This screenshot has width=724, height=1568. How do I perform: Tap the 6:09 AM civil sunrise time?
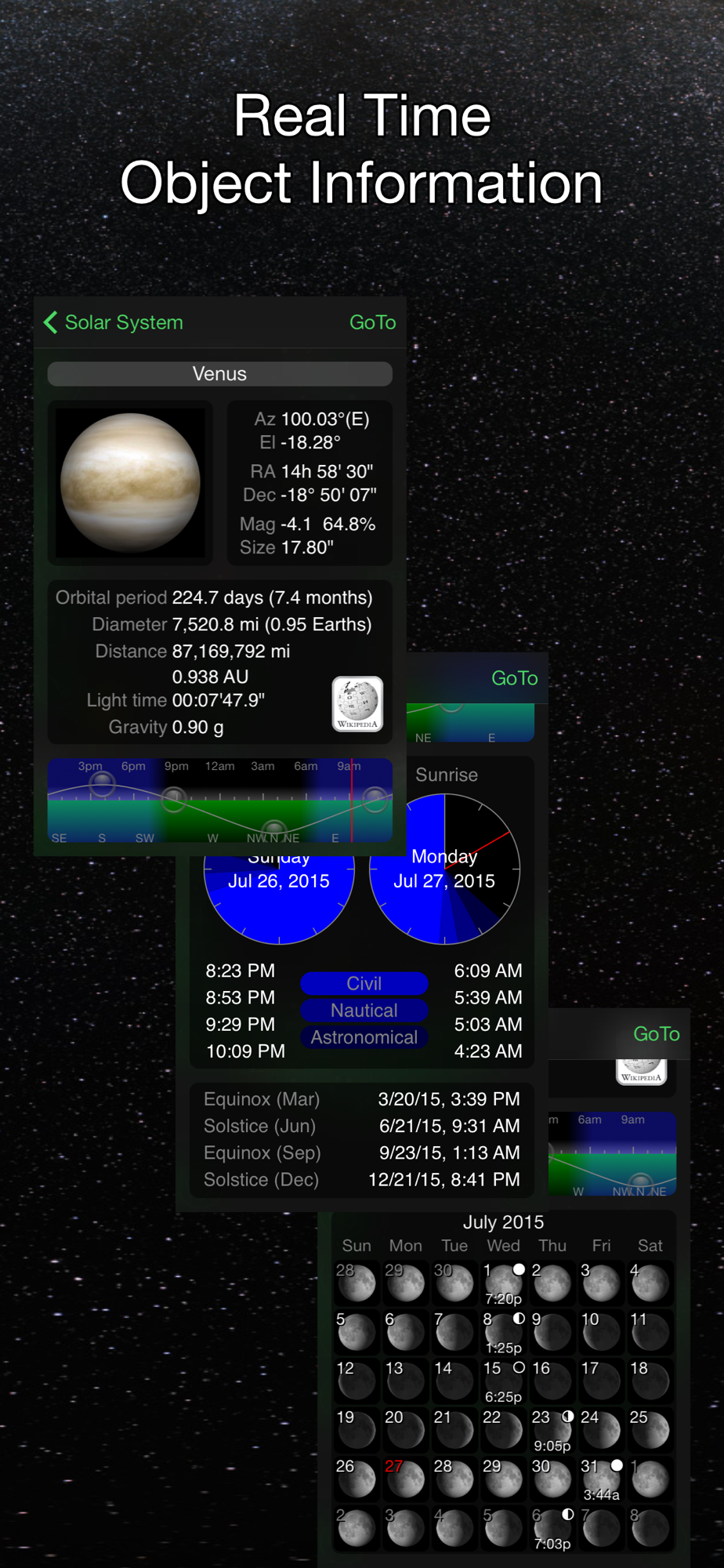488,971
